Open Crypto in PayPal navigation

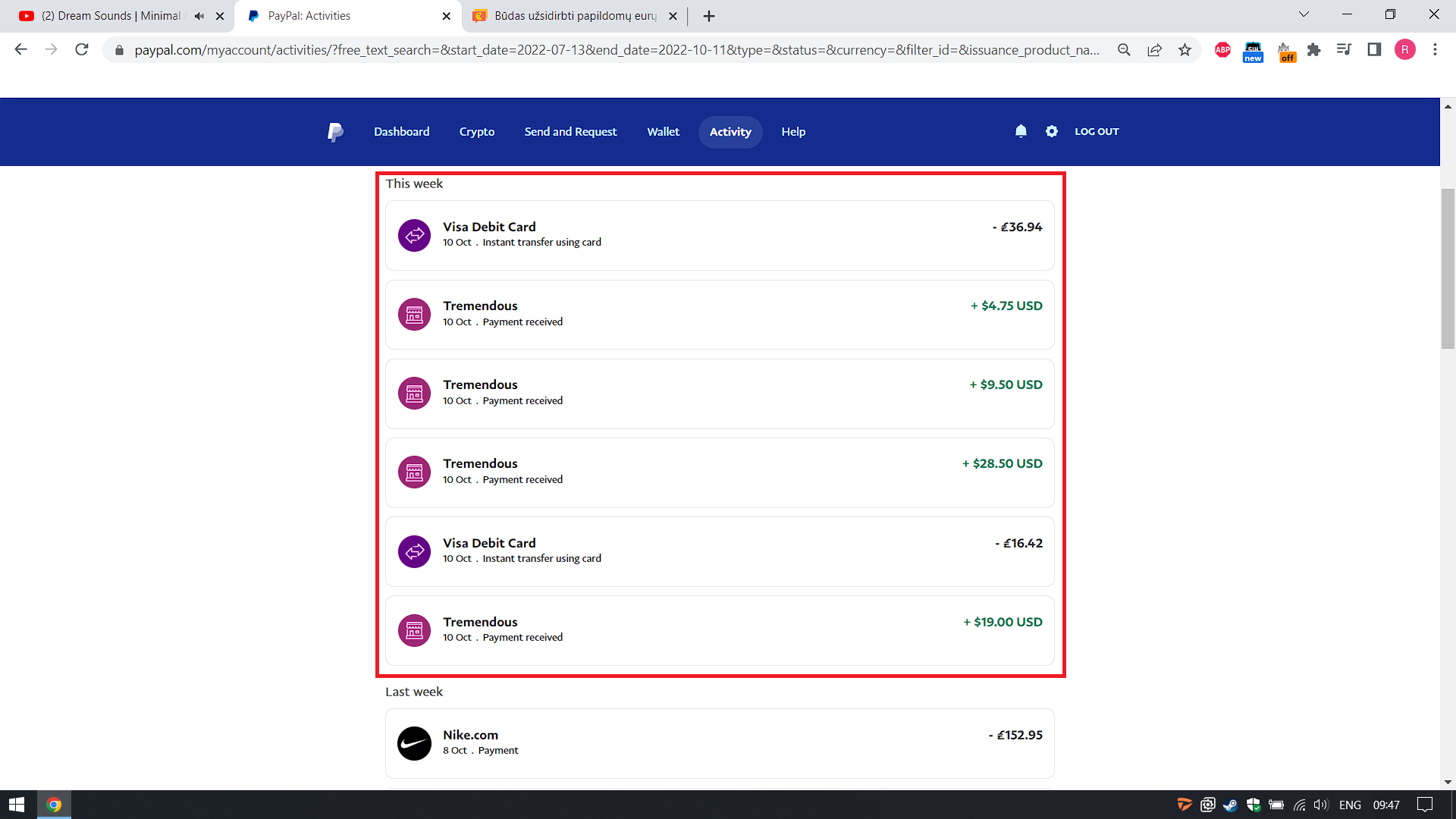[476, 132]
